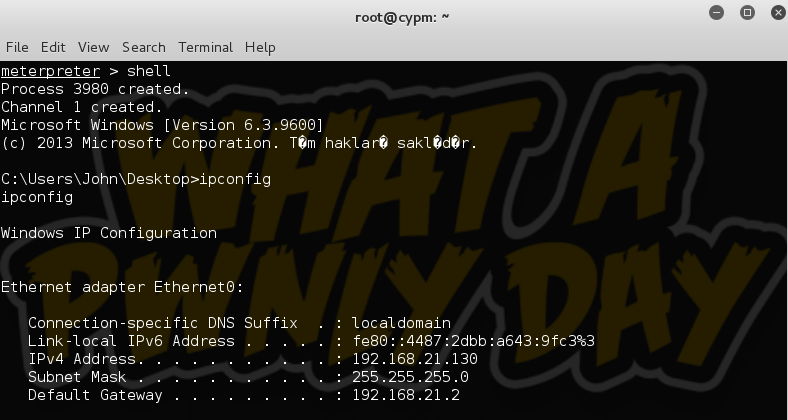Screen dimensions: 788x420
Task: Click the Microsoft Windows version line
Action: tap(162, 125)
